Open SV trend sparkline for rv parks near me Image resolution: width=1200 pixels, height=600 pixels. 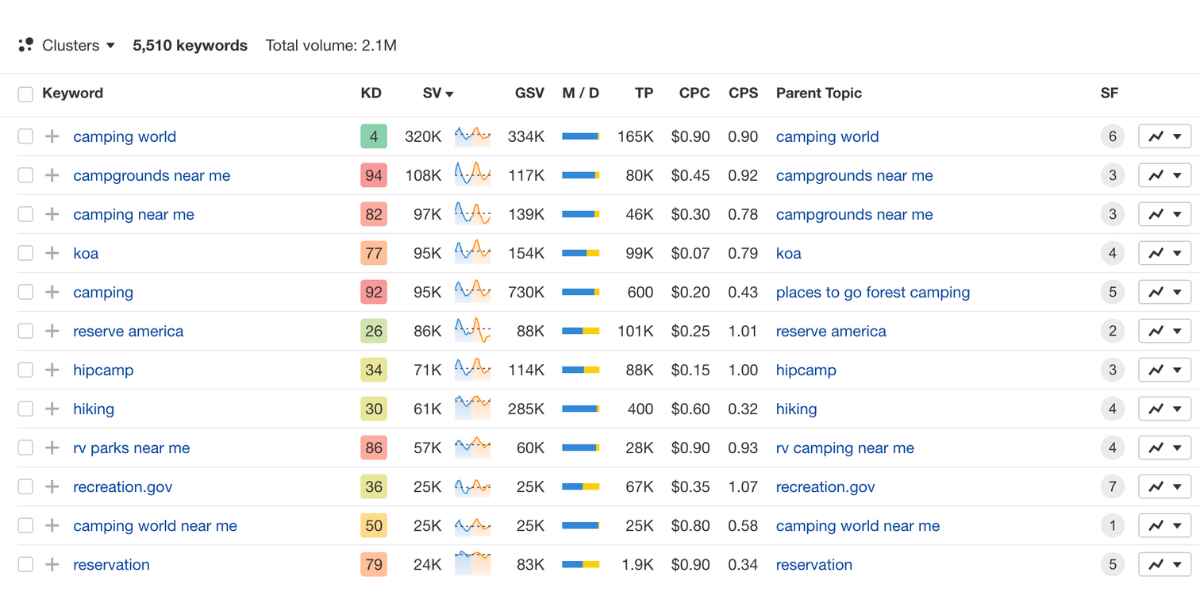click(473, 448)
